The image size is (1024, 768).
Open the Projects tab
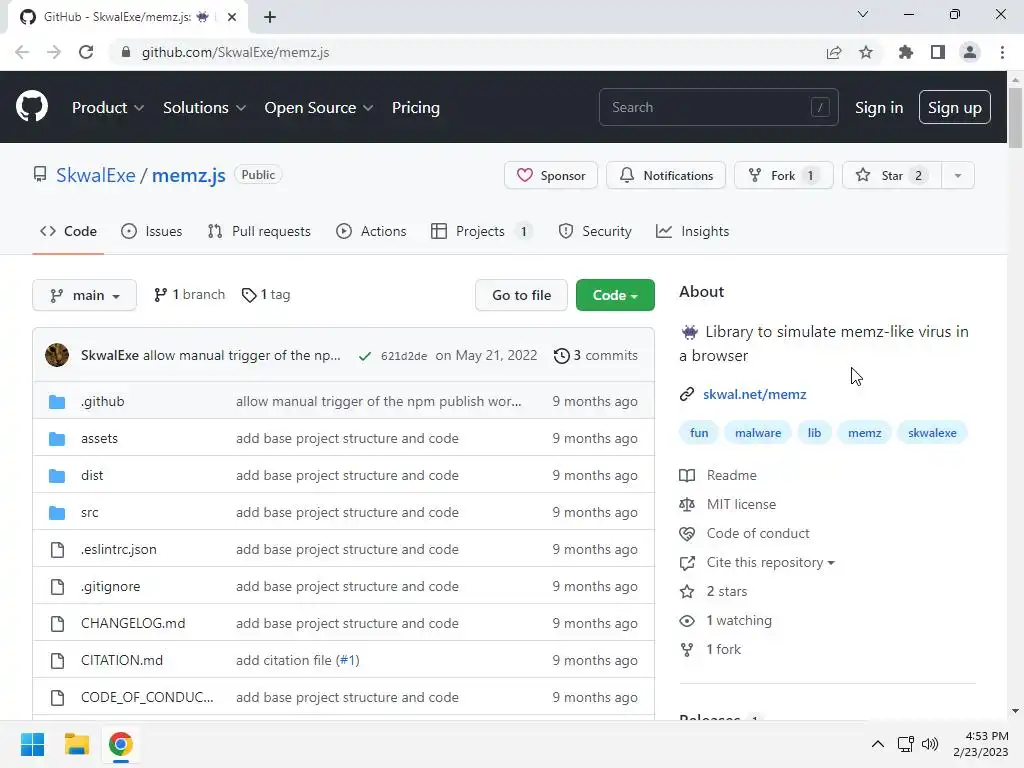point(482,231)
